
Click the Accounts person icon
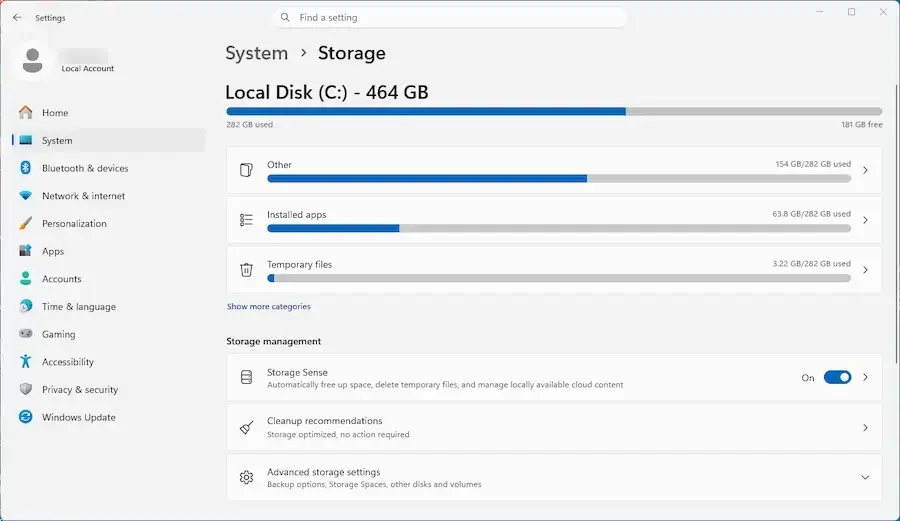click(25, 278)
